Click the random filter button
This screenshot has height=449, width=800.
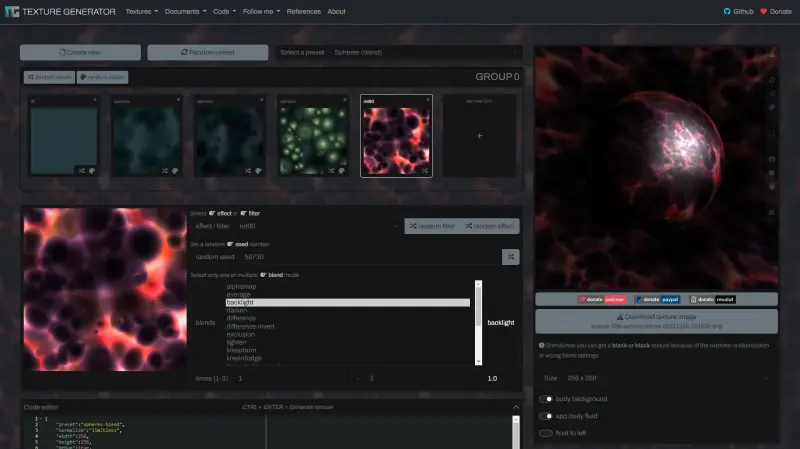coord(433,226)
